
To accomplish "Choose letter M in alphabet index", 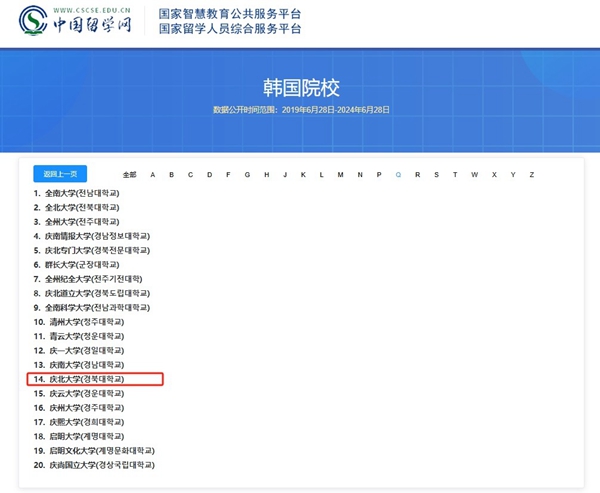I will 340,175.
